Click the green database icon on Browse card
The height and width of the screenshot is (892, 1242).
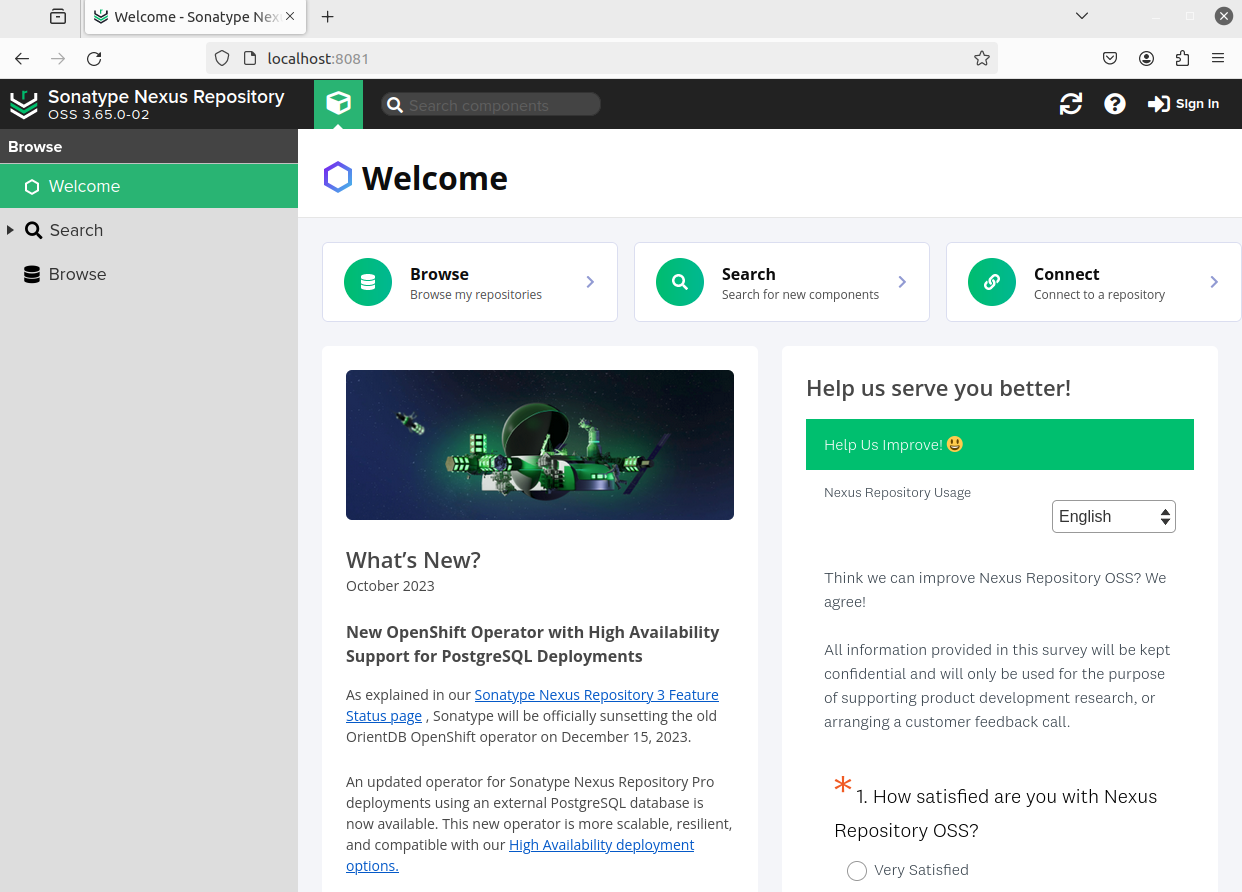(368, 282)
